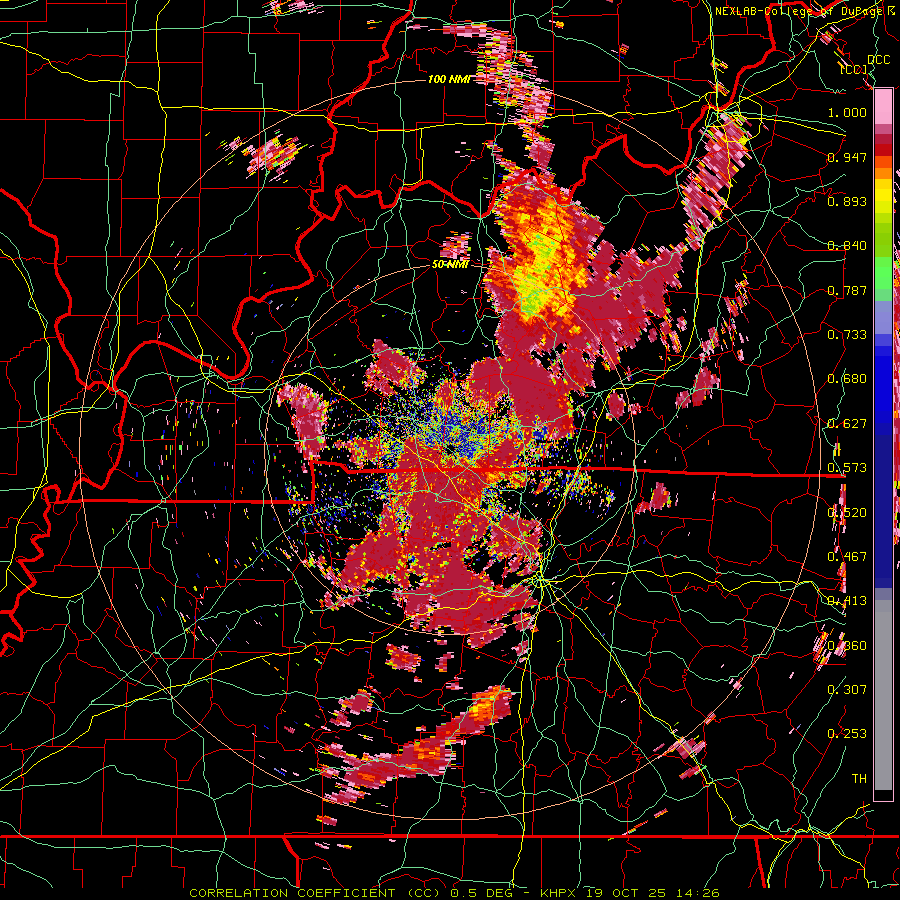Image resolution: width=900 pixels, height=900 pixels.
Task: Select the 0.413 scale value
Action: click(x=847, y=601)
